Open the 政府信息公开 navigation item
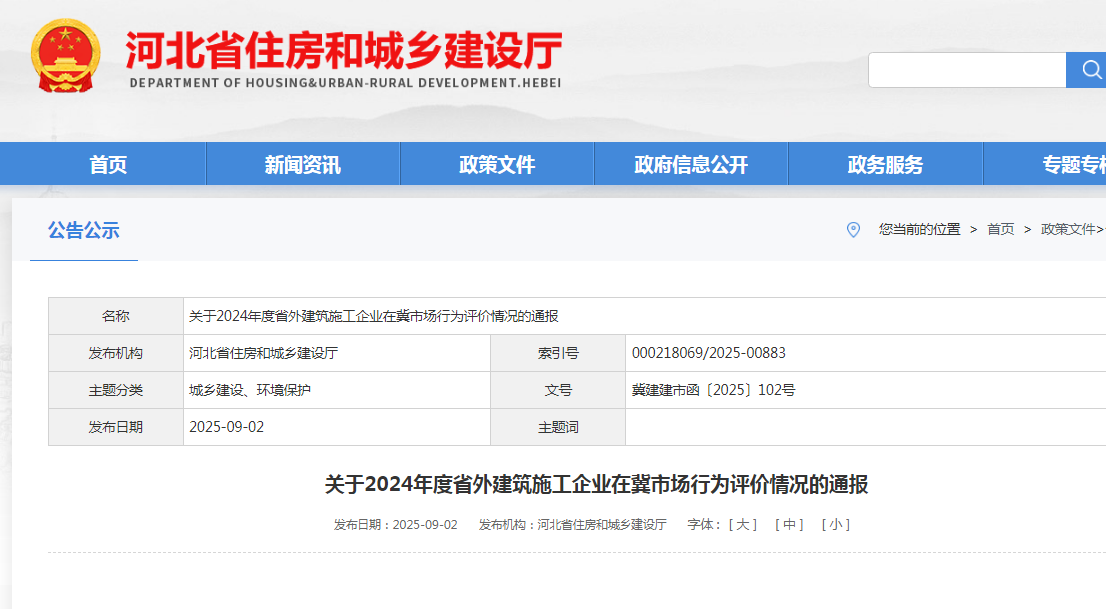Image resolution: width=1106 pixels, height=609 pixels. coord(691,165)
